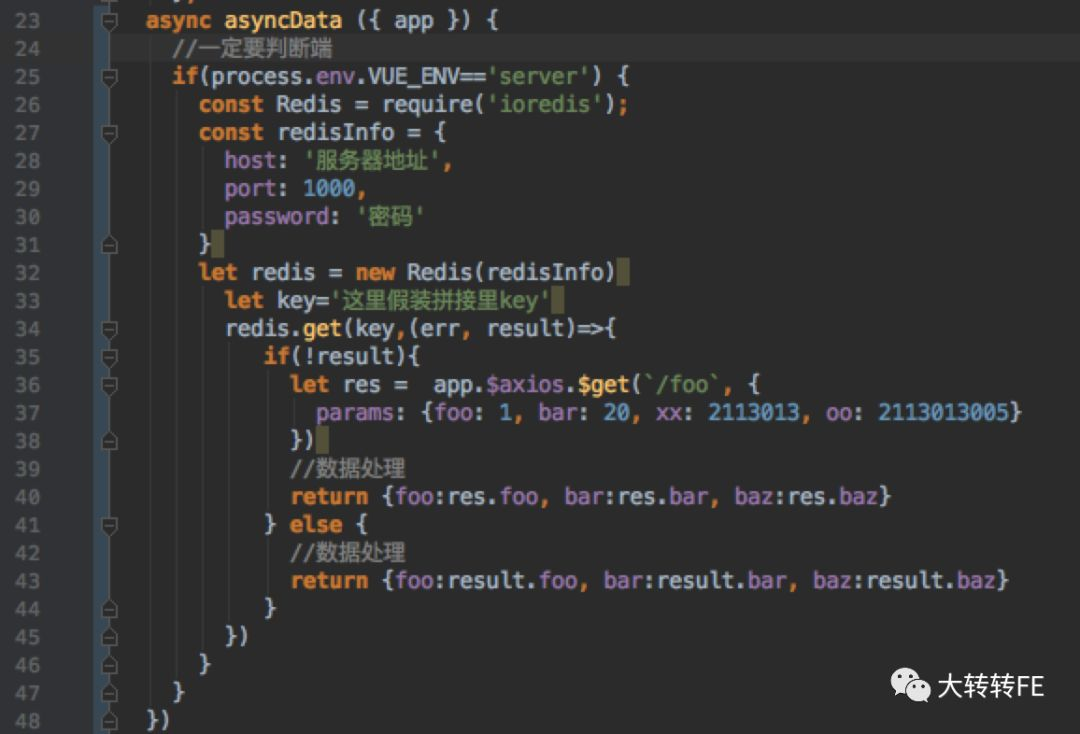Click the password value '密码'
The image size is (1080, 734).
(x=390, y=217)
